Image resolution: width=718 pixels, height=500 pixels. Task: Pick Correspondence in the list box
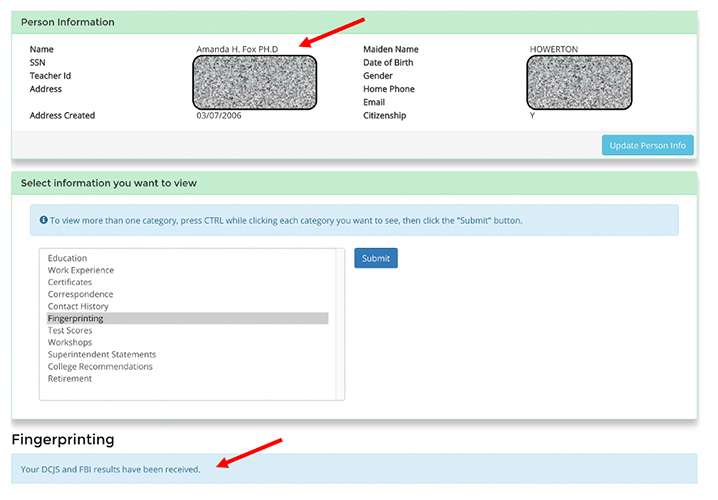pyautogui.click(x=80, y=294)
